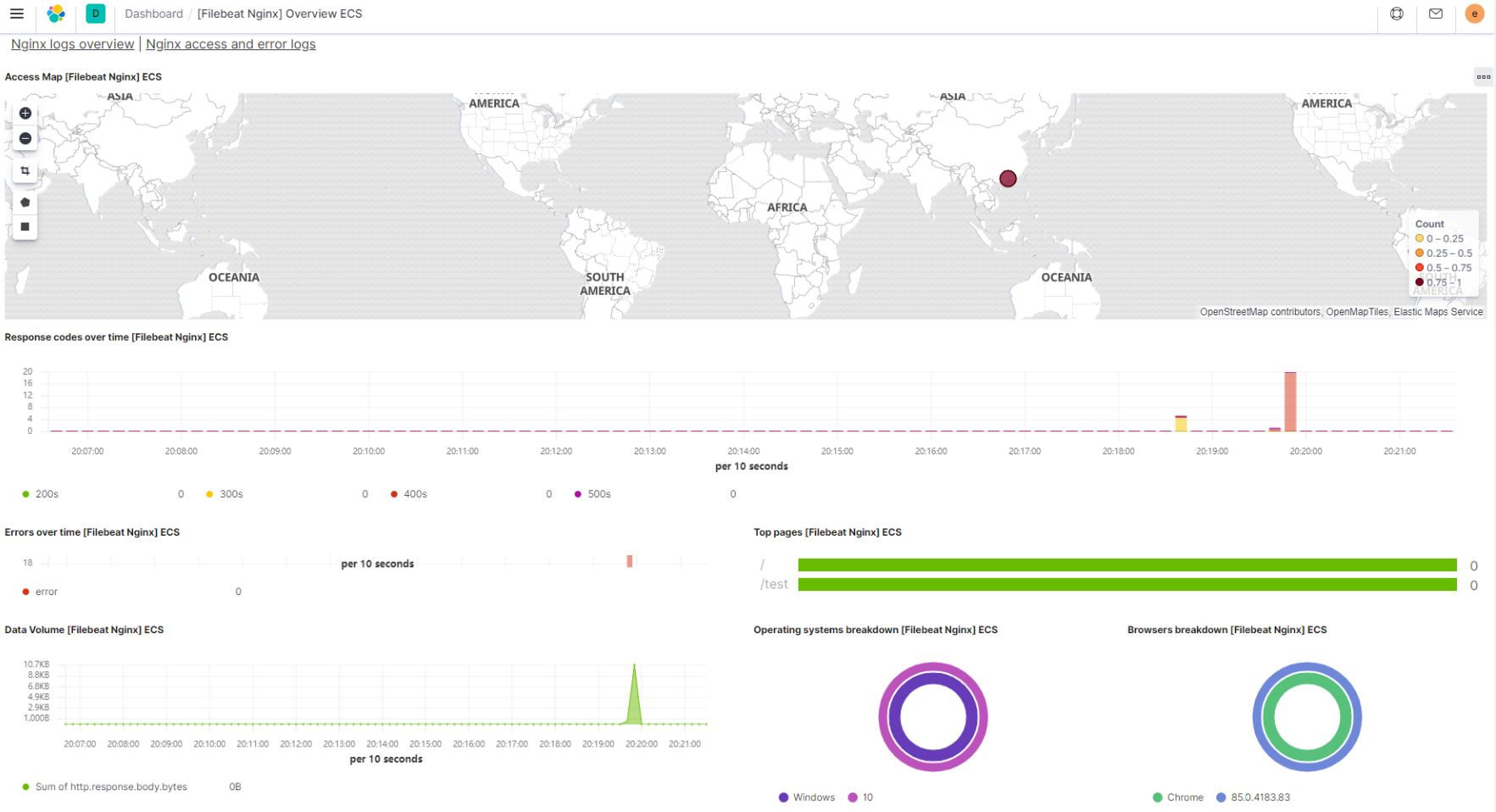Select the draw rectangle bounds tool

(25, 227)
